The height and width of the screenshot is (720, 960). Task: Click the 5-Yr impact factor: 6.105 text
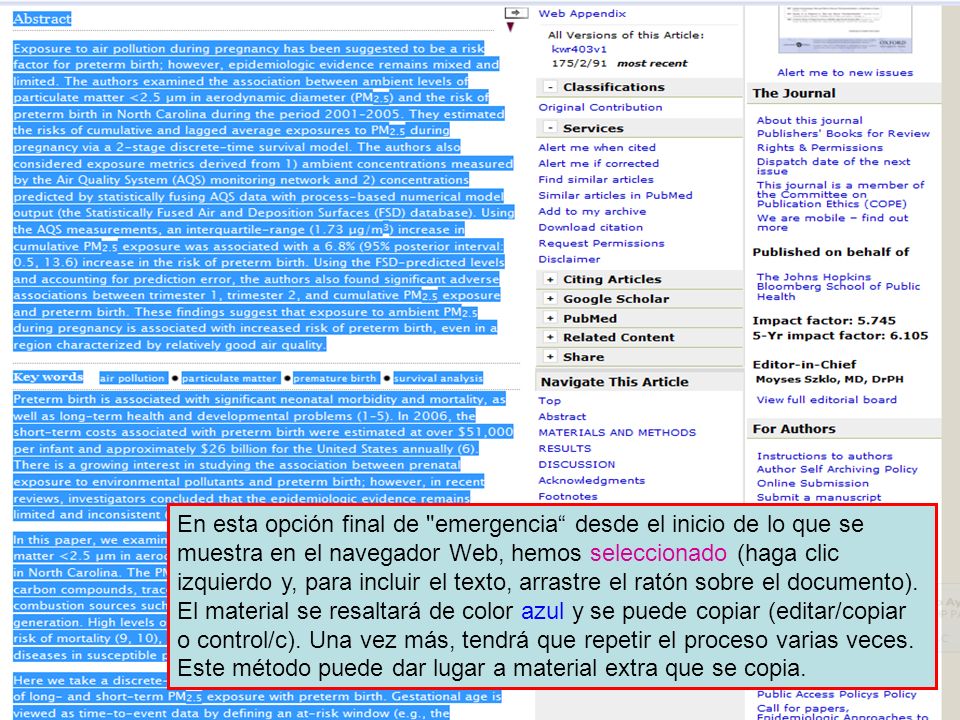840,336
